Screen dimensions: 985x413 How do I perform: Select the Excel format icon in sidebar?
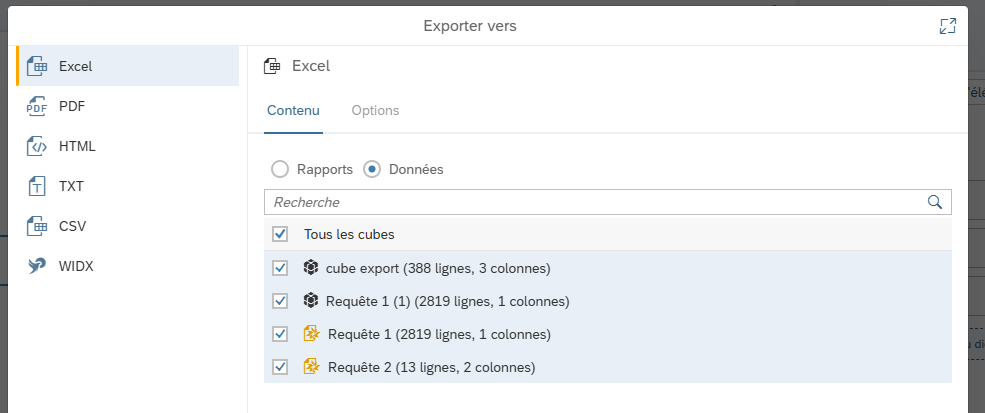(37, 66)
